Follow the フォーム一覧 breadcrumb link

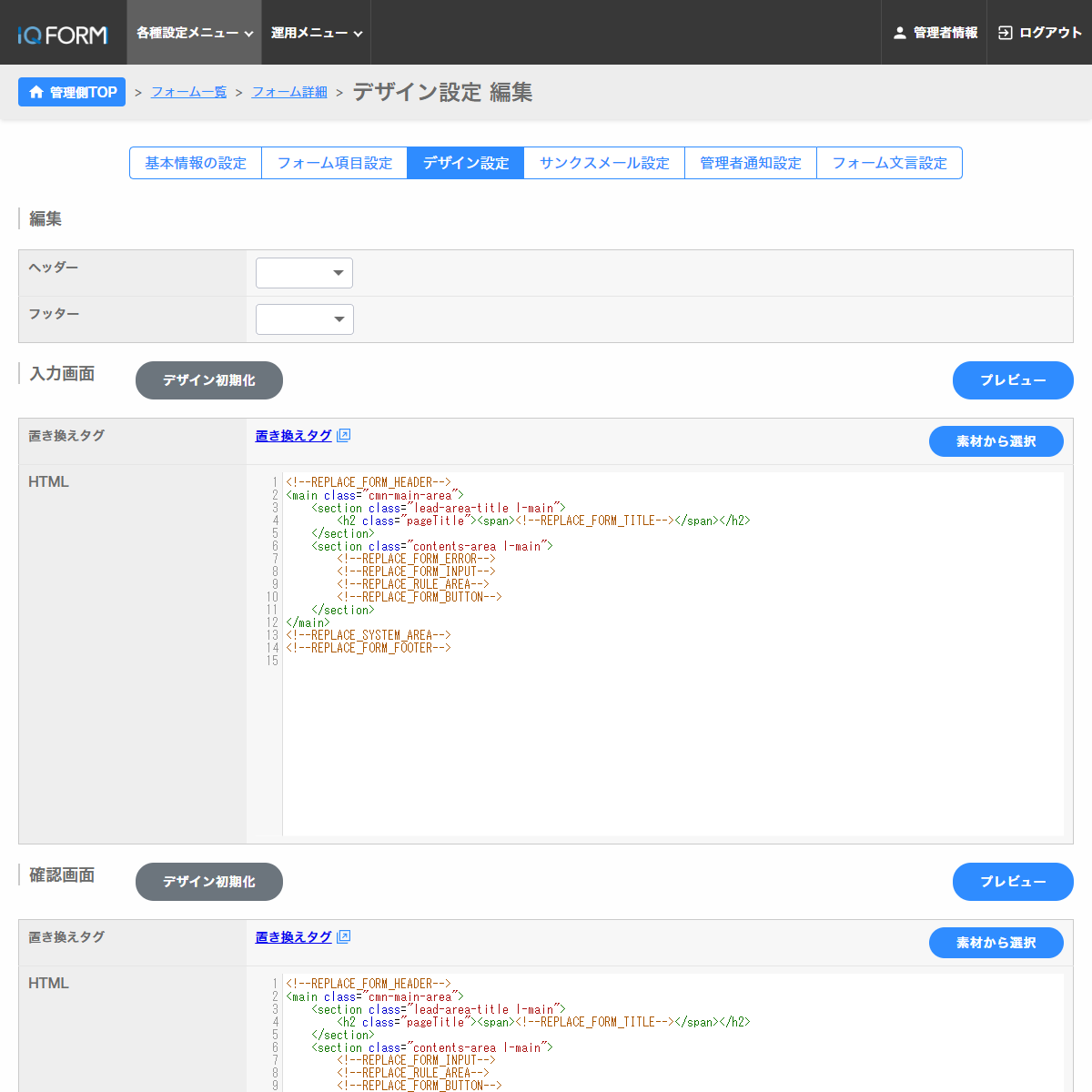click(x=188, y=92)
